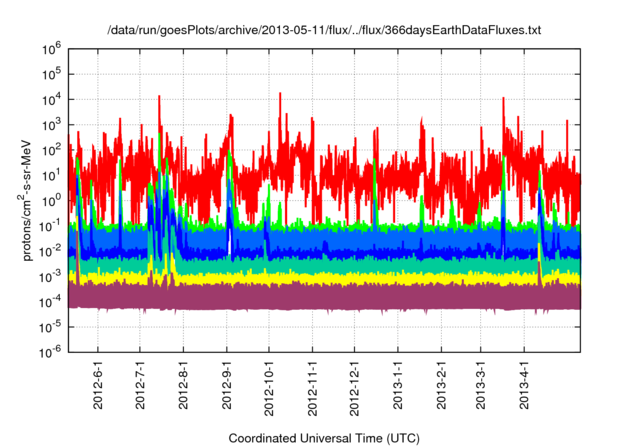This screenshot has width=640, height=448.
Task: Click the teal green flux band
Action: coord(324,266)
